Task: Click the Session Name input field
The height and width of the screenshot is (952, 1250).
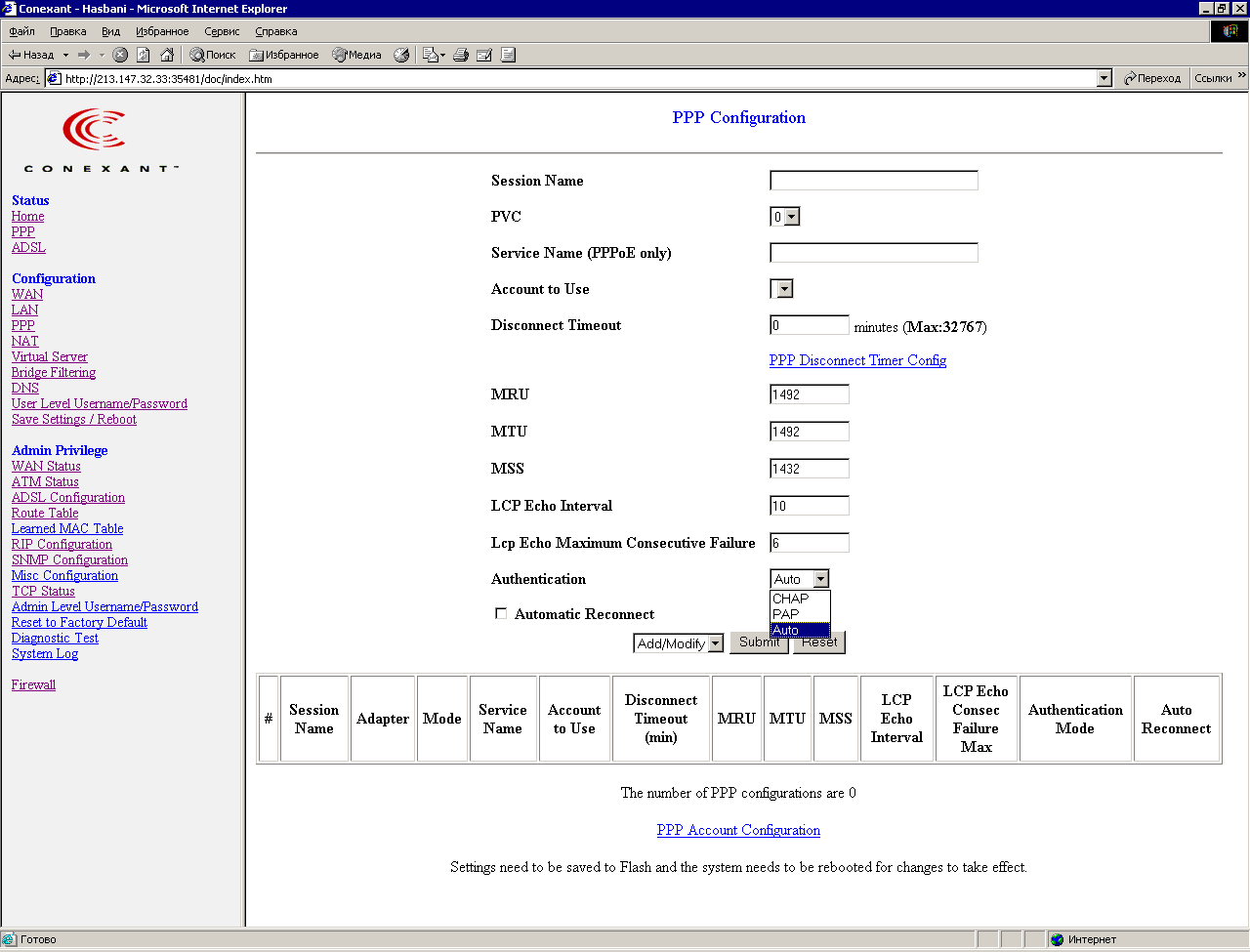Action: pyautogui.click(x=874, y=181)
